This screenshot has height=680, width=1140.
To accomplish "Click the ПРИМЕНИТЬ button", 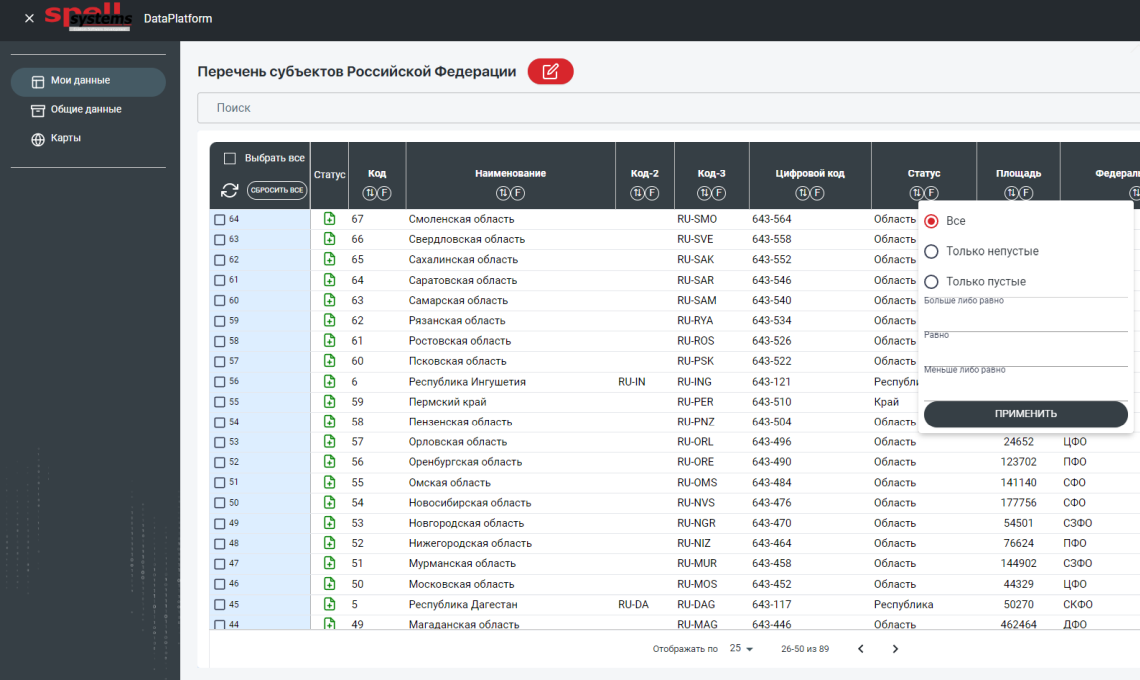I will tap(1025, 414).
